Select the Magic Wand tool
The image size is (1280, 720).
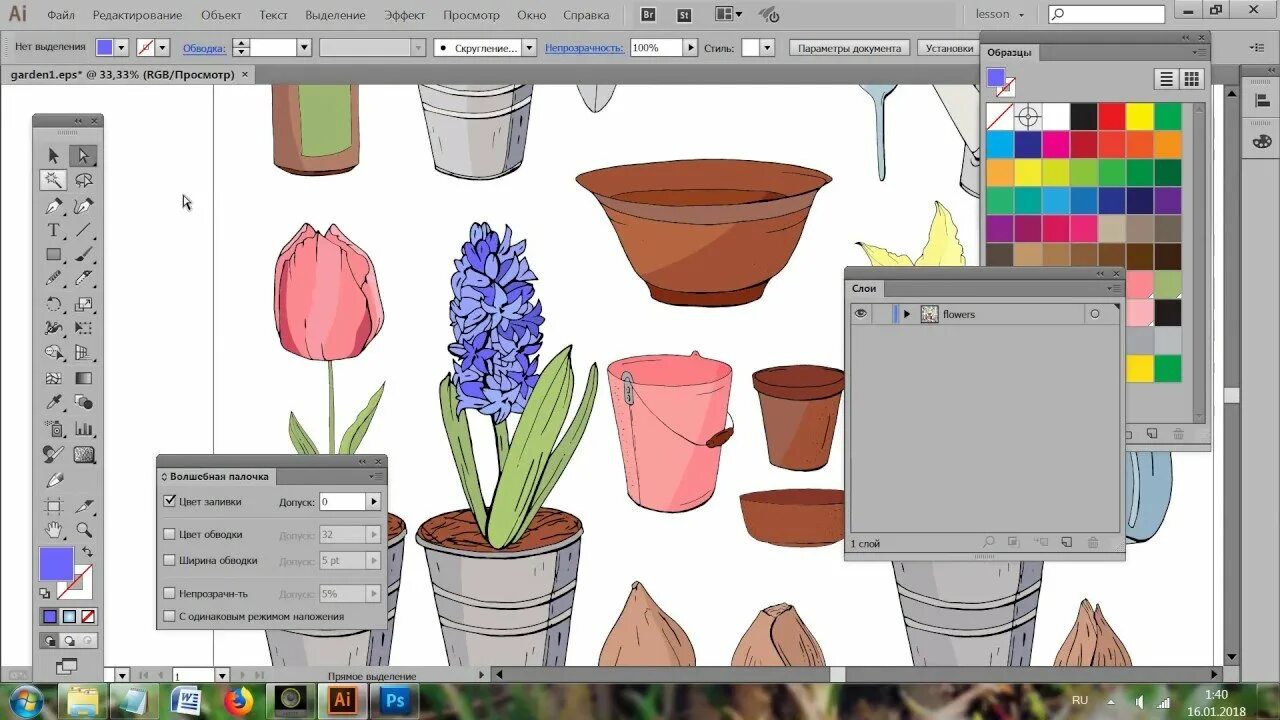[x=53, y=180]
